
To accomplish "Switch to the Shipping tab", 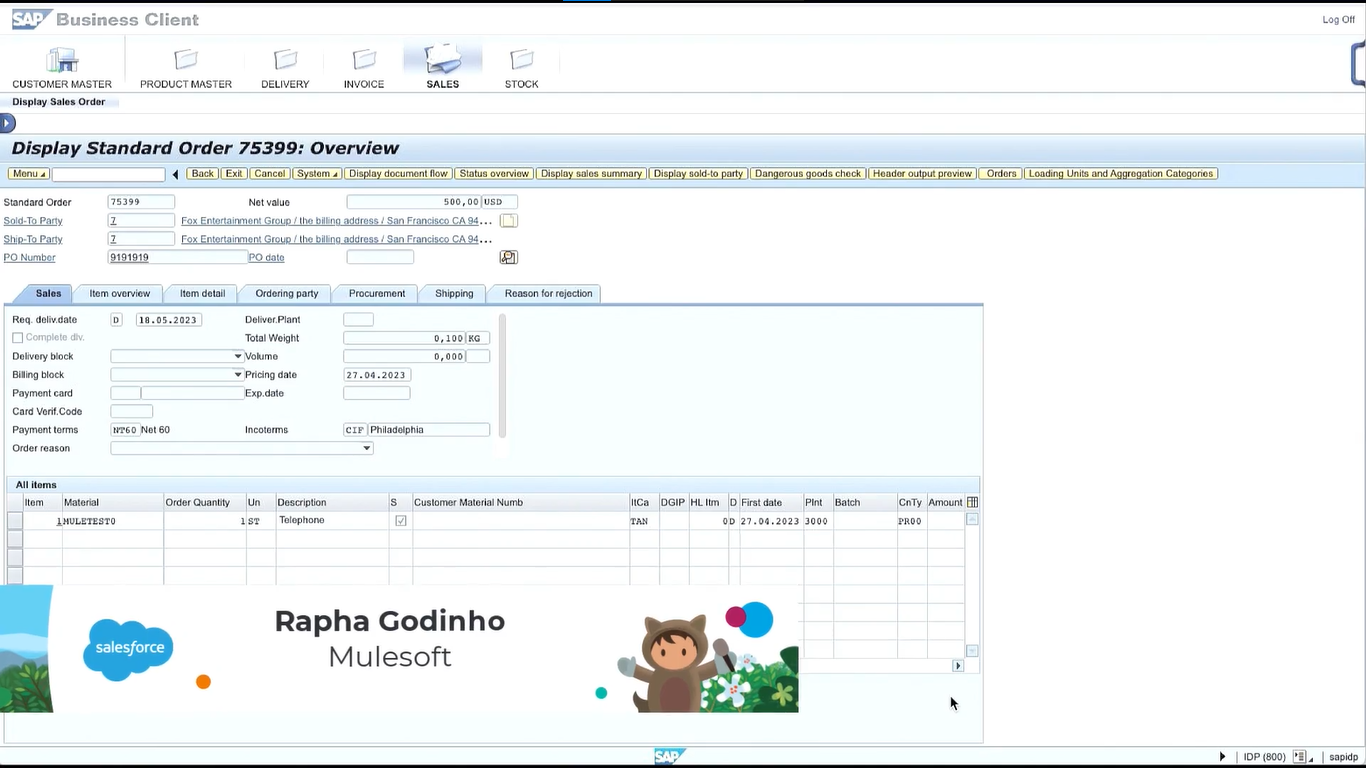I will click(x=454, y=294).
